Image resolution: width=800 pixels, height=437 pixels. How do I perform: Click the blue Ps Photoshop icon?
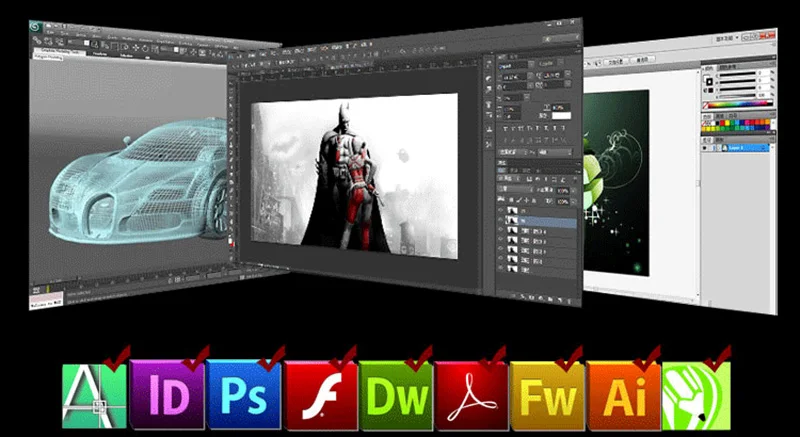point(243,395)
